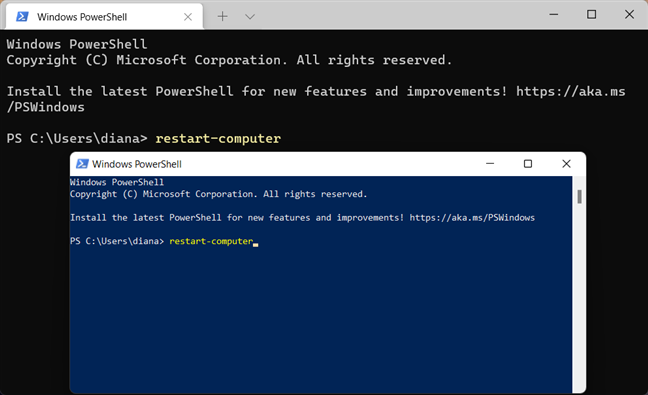Click https://aka.ms/PSWindows link in blue console
Viewport: 648px width, 395px height.
pyautogui.click(x=472, y=217)
